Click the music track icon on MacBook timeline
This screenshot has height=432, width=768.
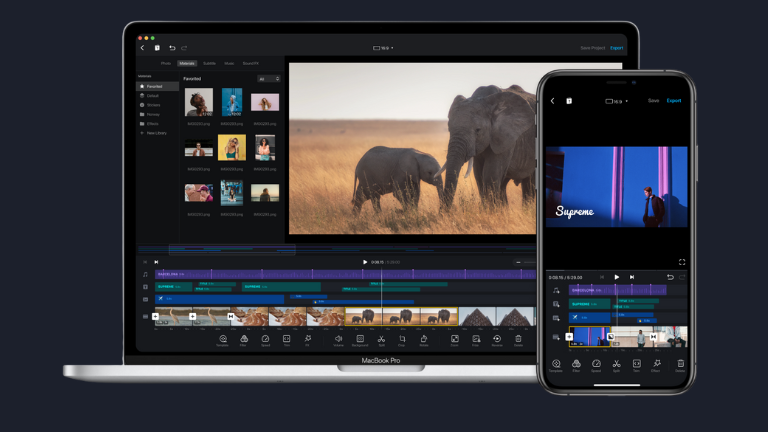(x=145, y=275)
